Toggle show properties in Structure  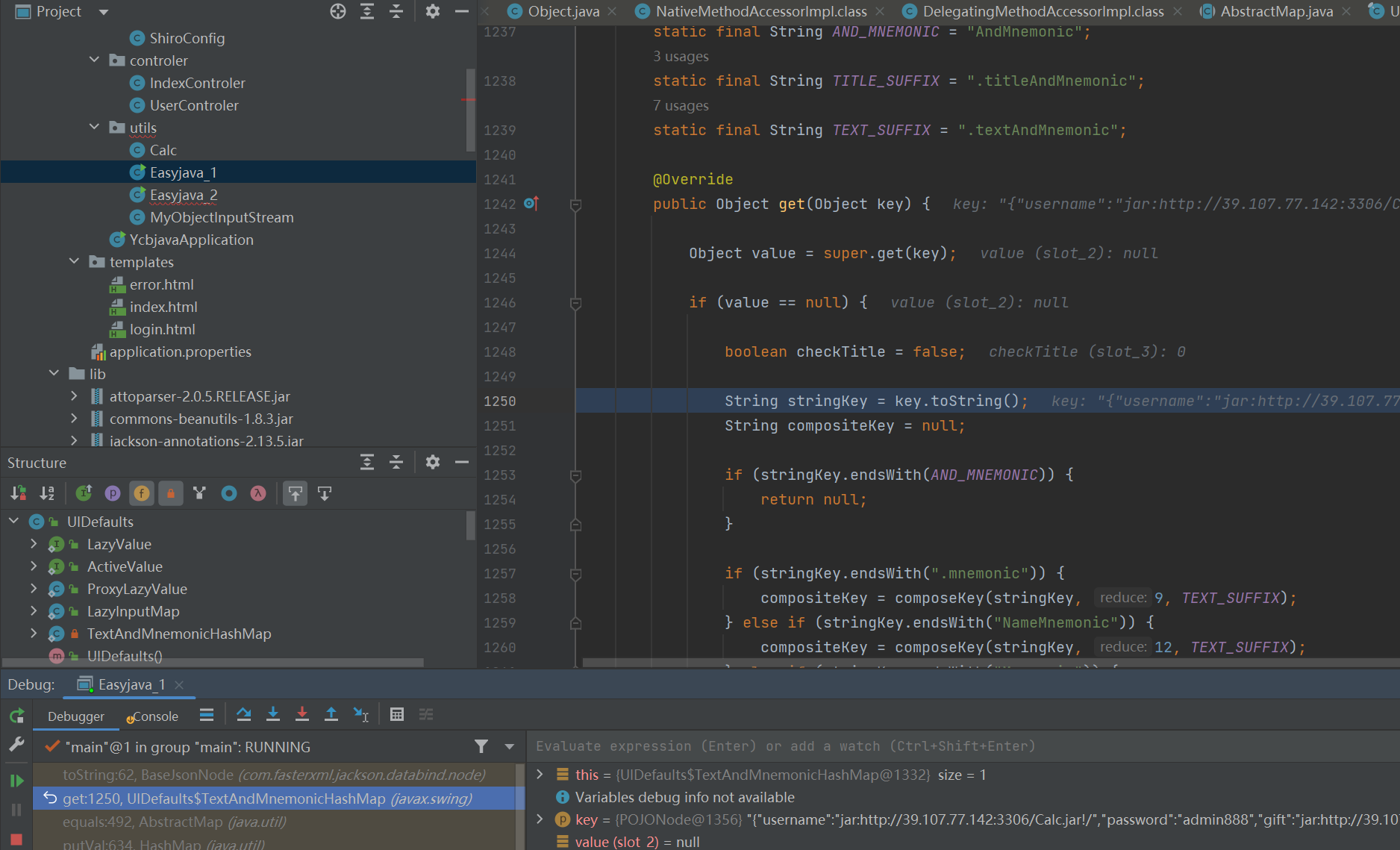(x=113, y=493)
